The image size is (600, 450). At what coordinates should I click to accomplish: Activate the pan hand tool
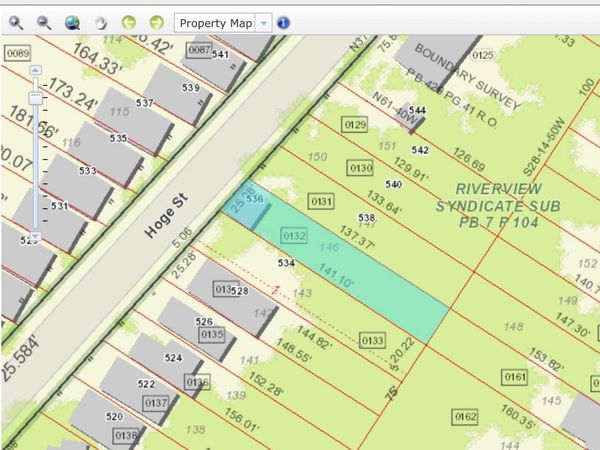[x=101, y=22]
